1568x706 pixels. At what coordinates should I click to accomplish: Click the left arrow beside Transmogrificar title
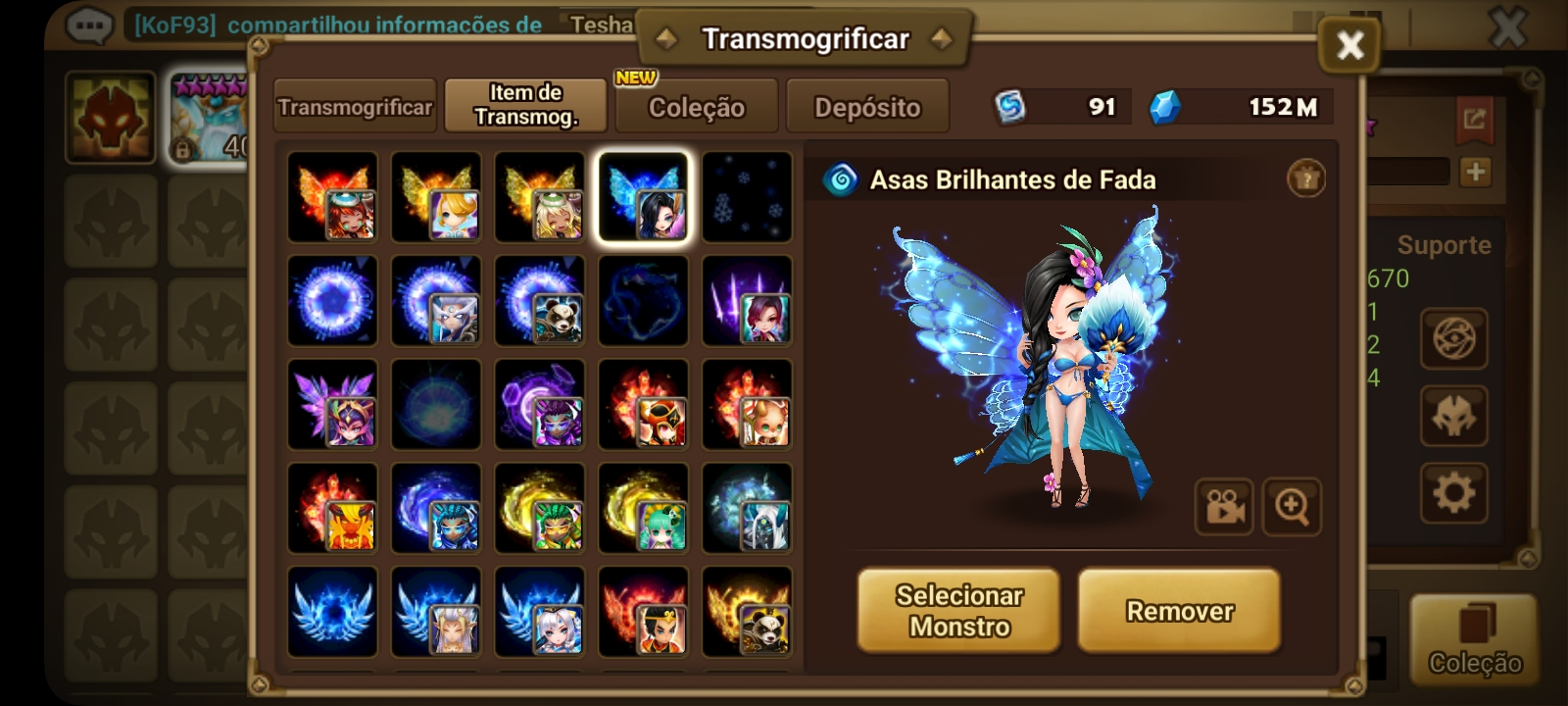[x=666, y=39]
